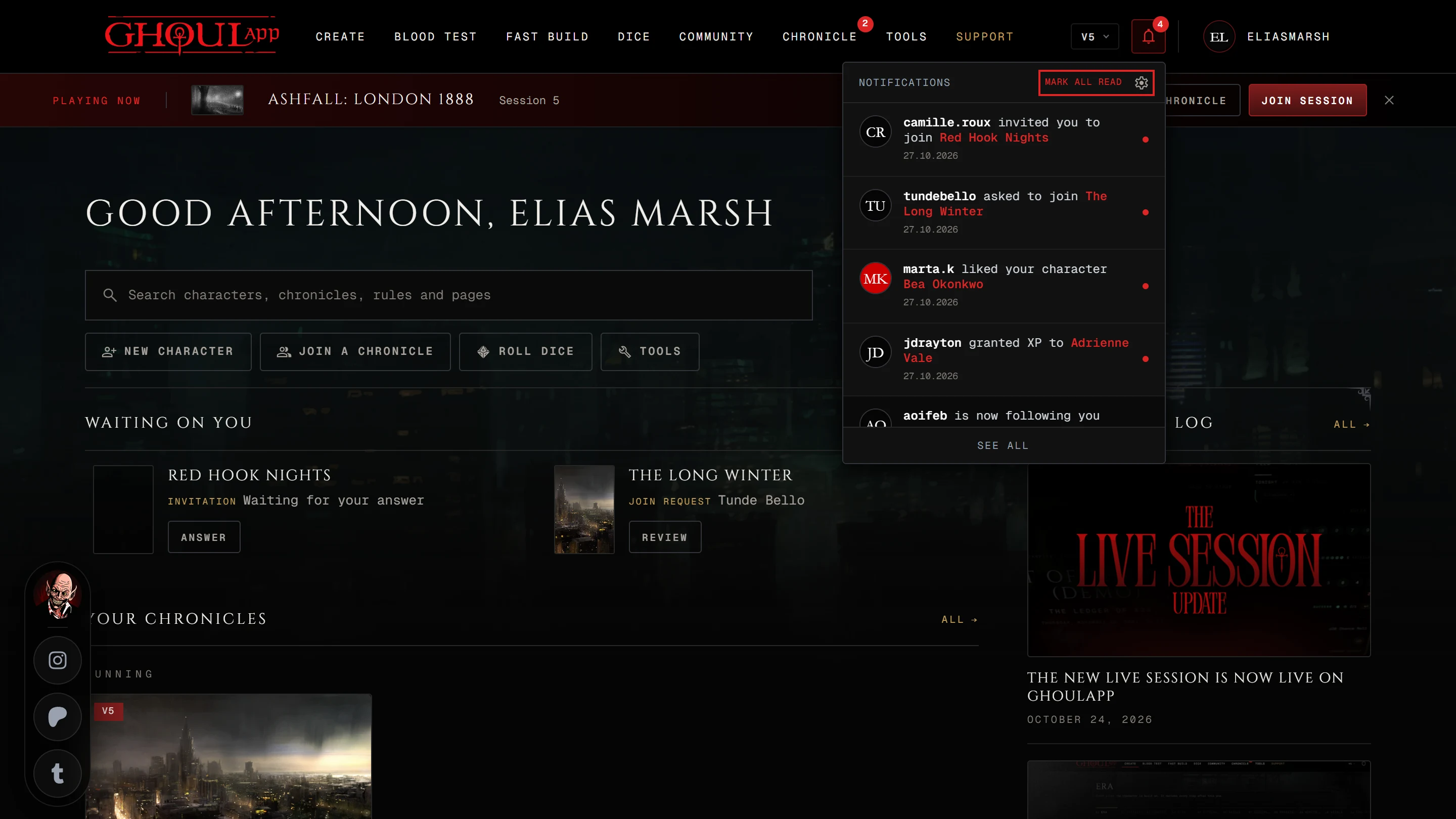Open the Red Hook Nights notification link
The height and width of the screenshot is (819, 1456).
(x=993, y=138)
